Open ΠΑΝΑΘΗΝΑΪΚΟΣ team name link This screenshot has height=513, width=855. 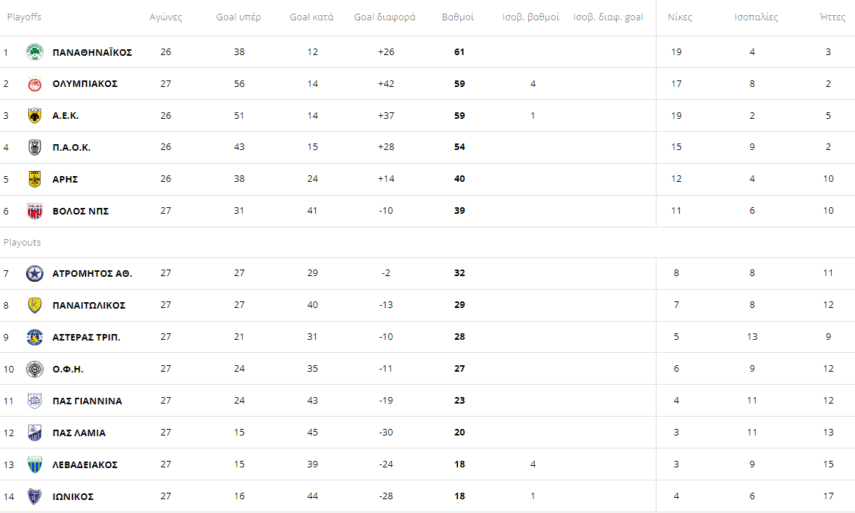click(92, 52)
